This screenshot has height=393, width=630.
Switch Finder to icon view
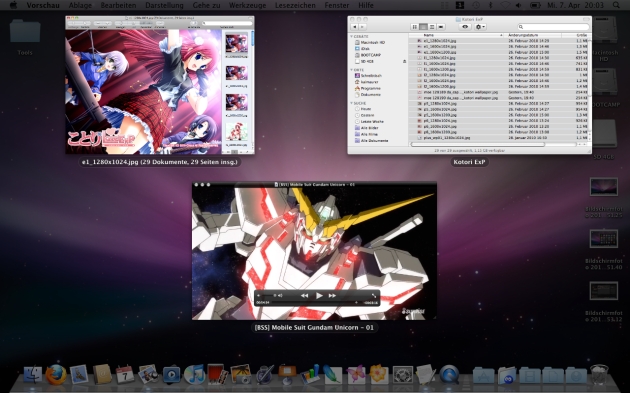(414, 27)
